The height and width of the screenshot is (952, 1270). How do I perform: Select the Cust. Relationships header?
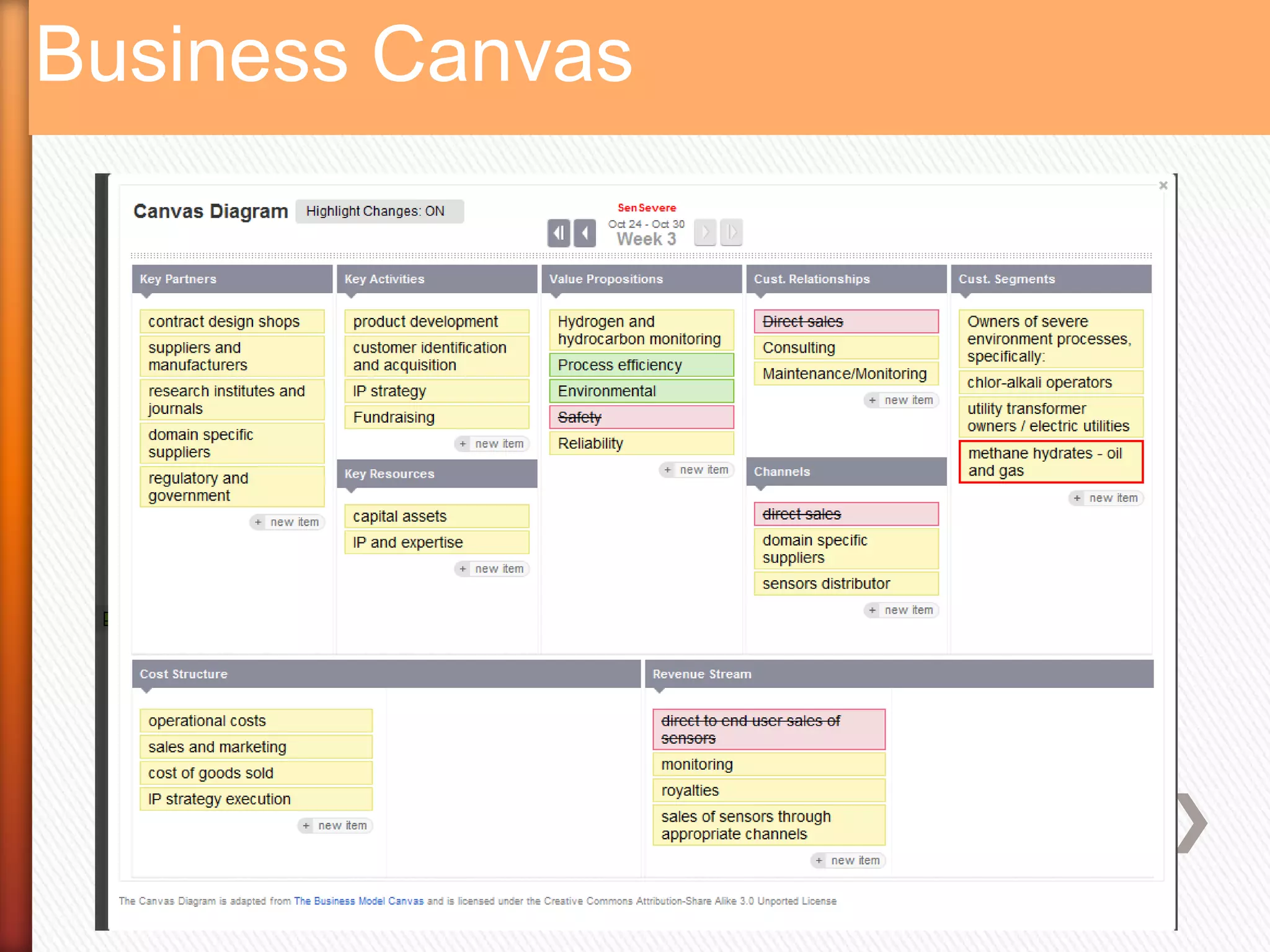846,279
